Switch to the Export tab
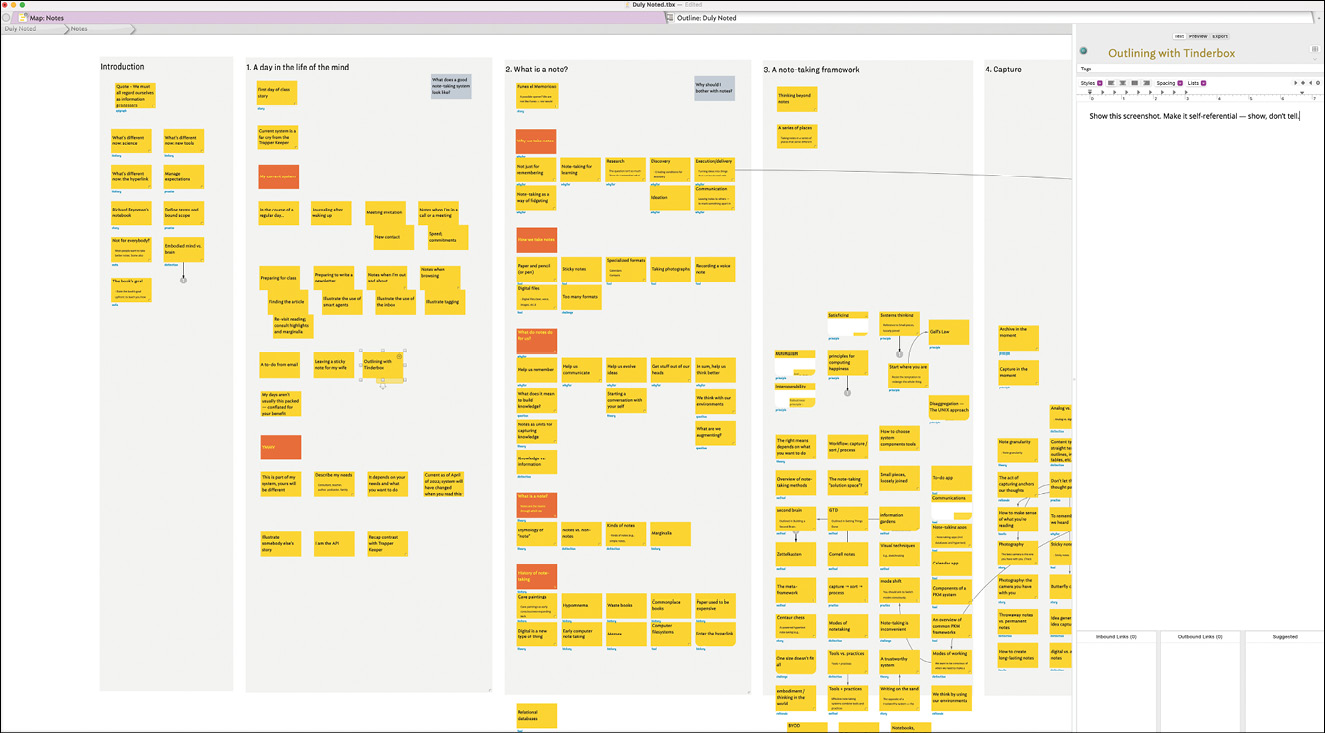This screenshot has width=1325, height=733. click(1220, 36)
